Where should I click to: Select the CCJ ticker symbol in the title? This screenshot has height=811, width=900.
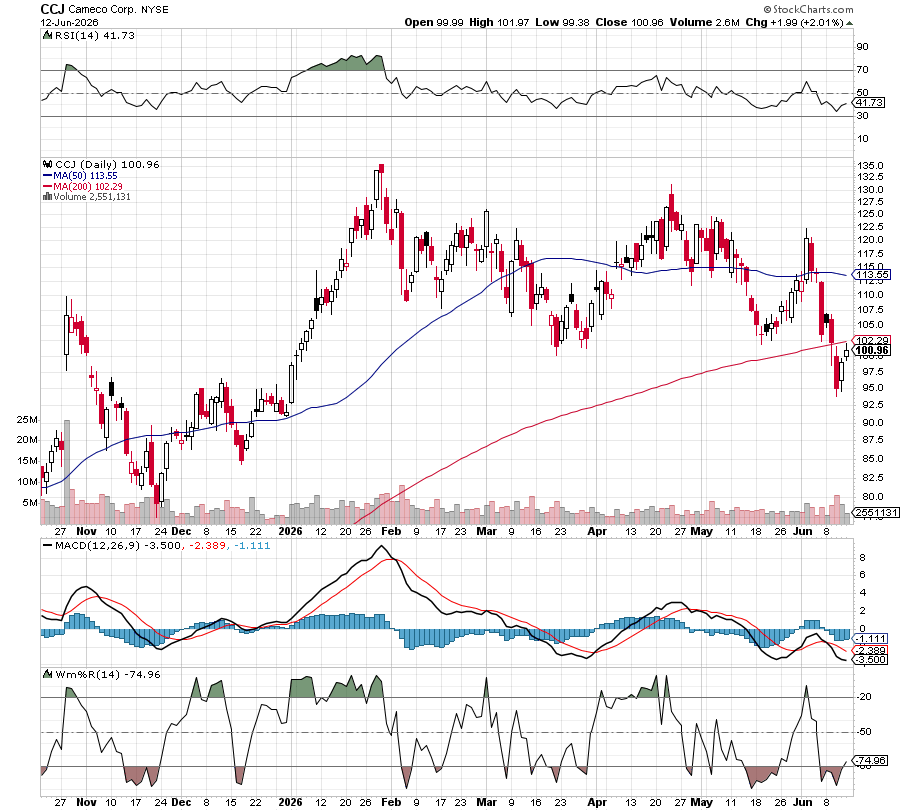tap(52, 9)
